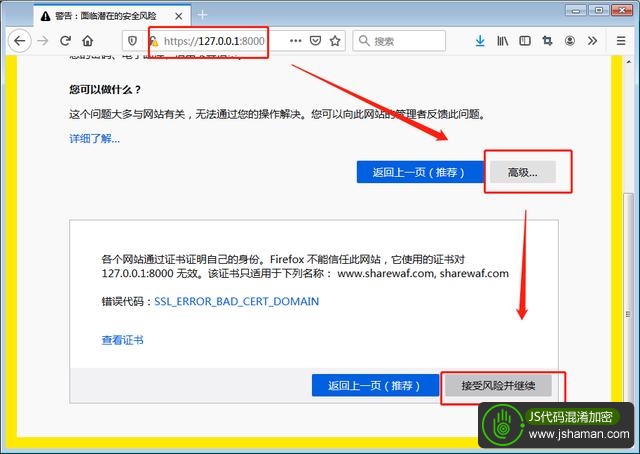
Task: Open the downloads panel
Action: [x=480, y=41]
